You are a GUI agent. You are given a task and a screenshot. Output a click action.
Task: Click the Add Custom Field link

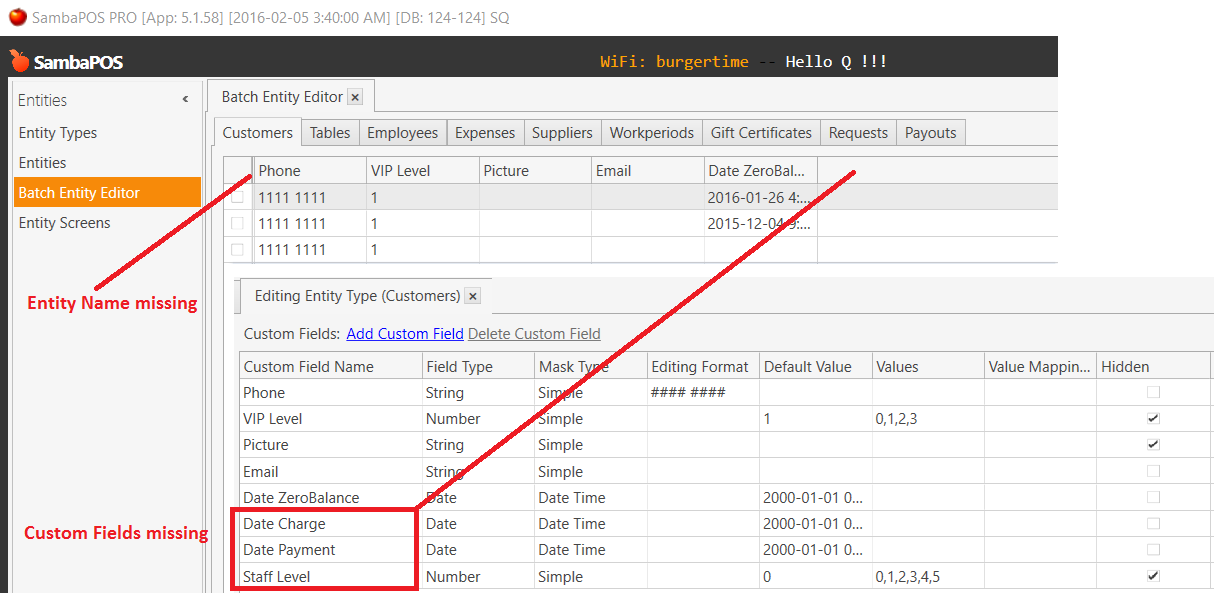(405, 334)
